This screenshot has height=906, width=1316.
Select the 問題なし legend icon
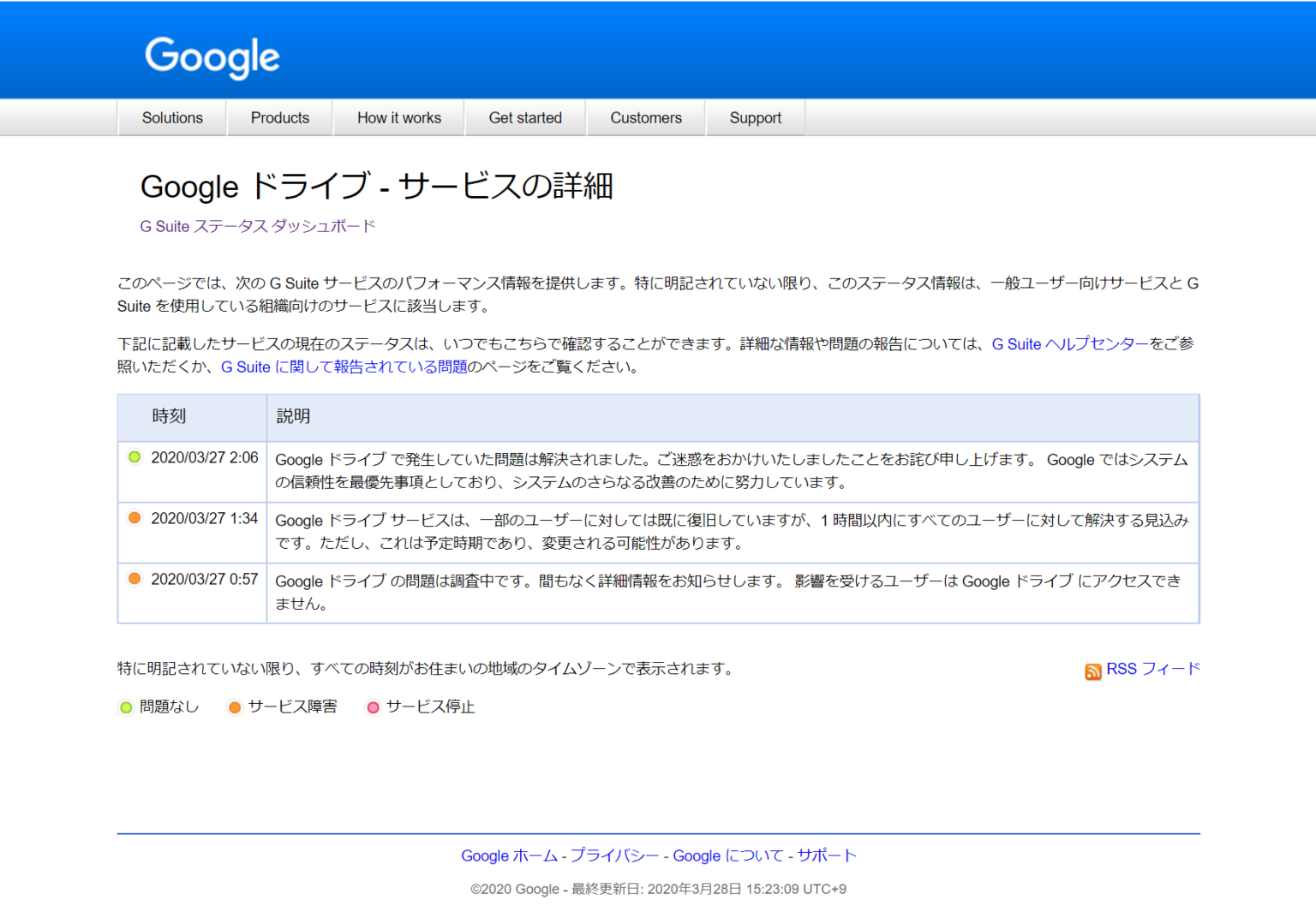pos(125,707)
